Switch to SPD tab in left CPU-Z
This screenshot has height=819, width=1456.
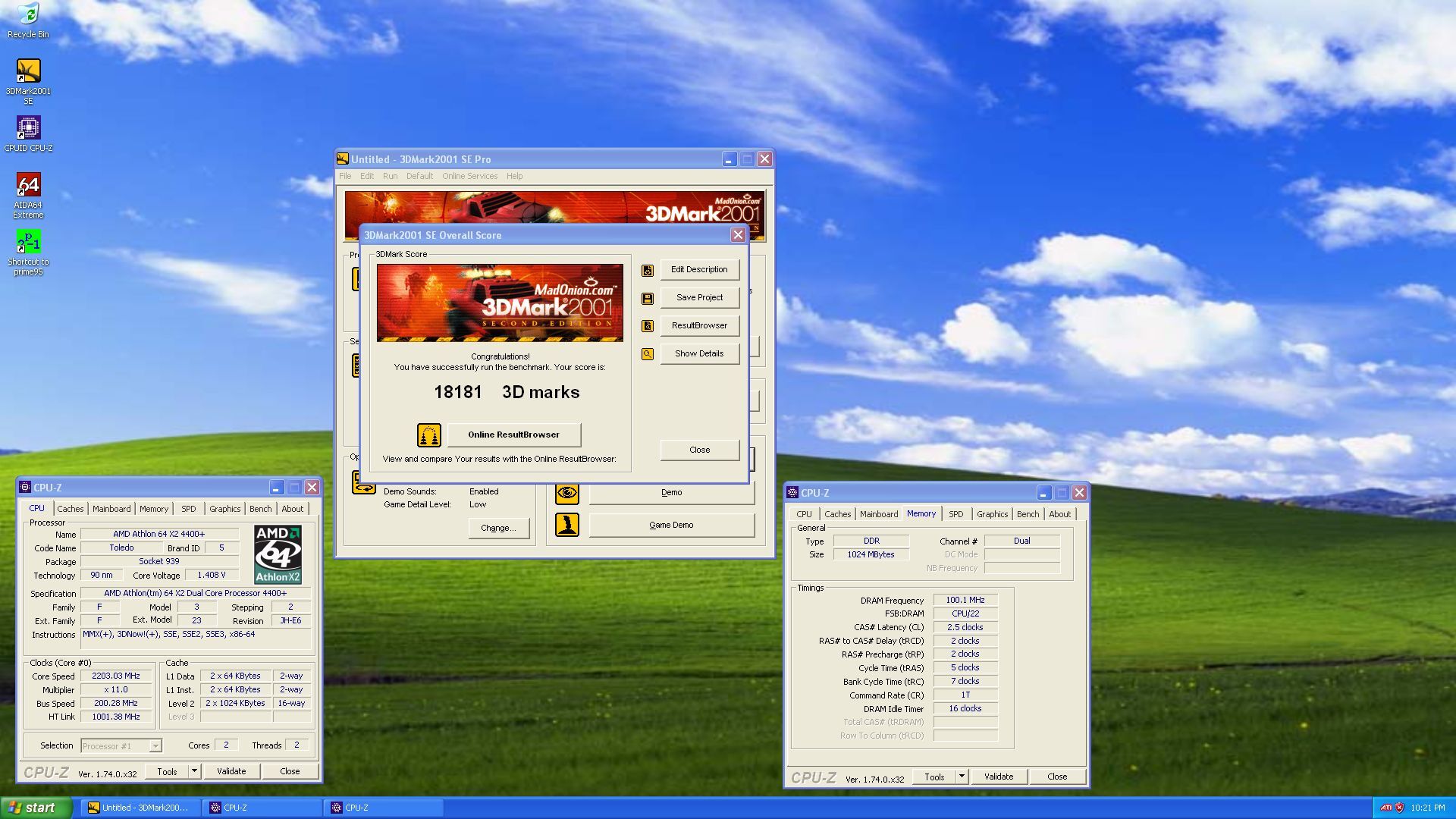click(188, 509)
